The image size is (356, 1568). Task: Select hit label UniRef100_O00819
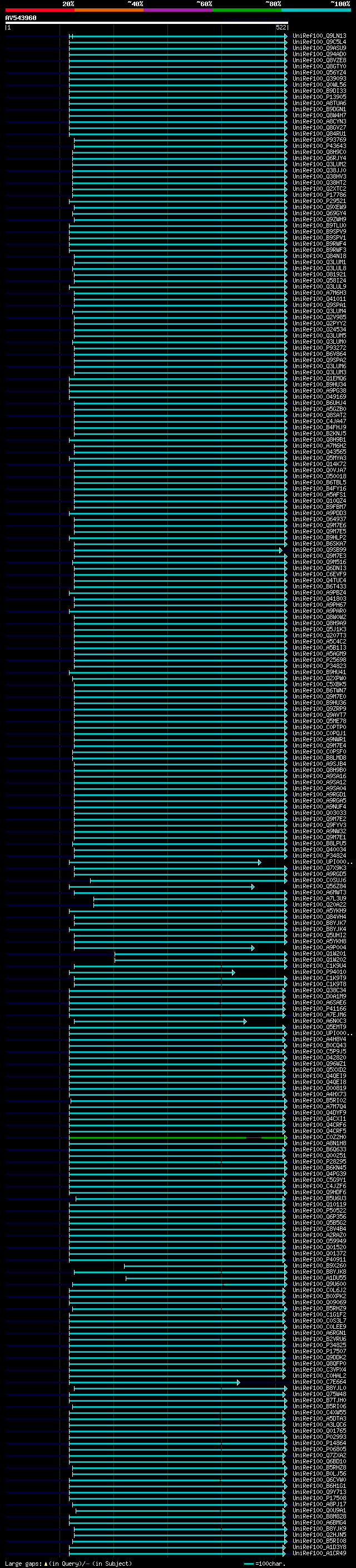click(x=319, y=1089)
